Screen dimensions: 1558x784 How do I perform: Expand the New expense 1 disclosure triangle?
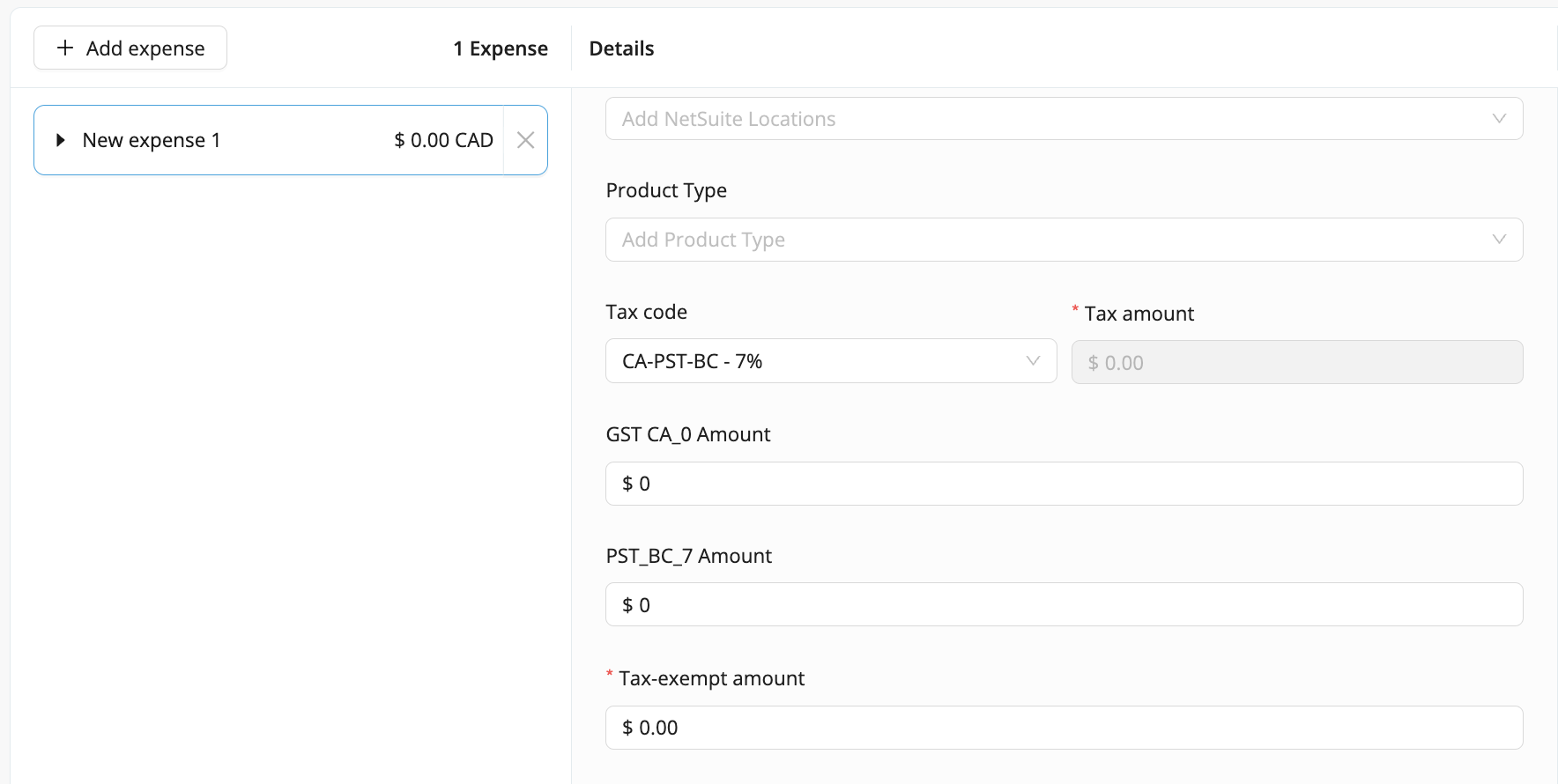click(60, 140)
